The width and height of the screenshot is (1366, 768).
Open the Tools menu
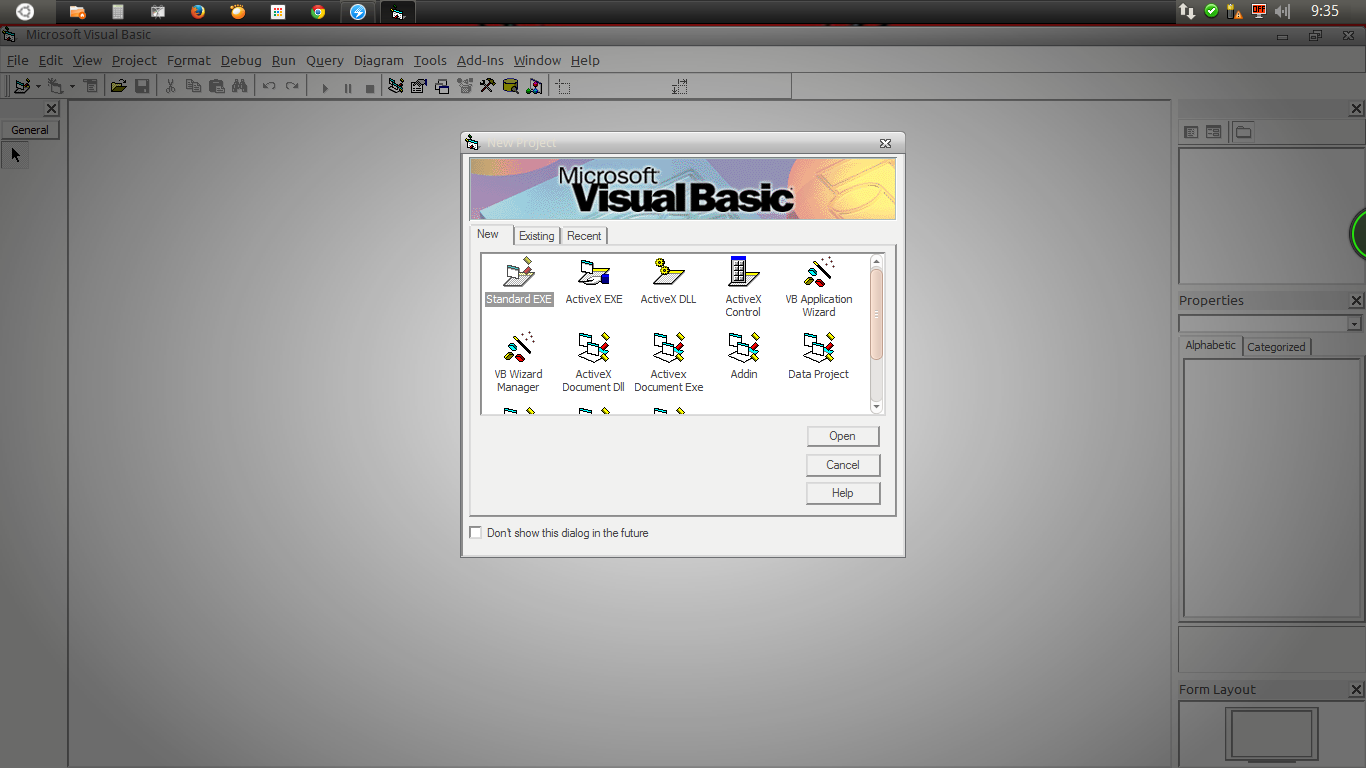430,60
